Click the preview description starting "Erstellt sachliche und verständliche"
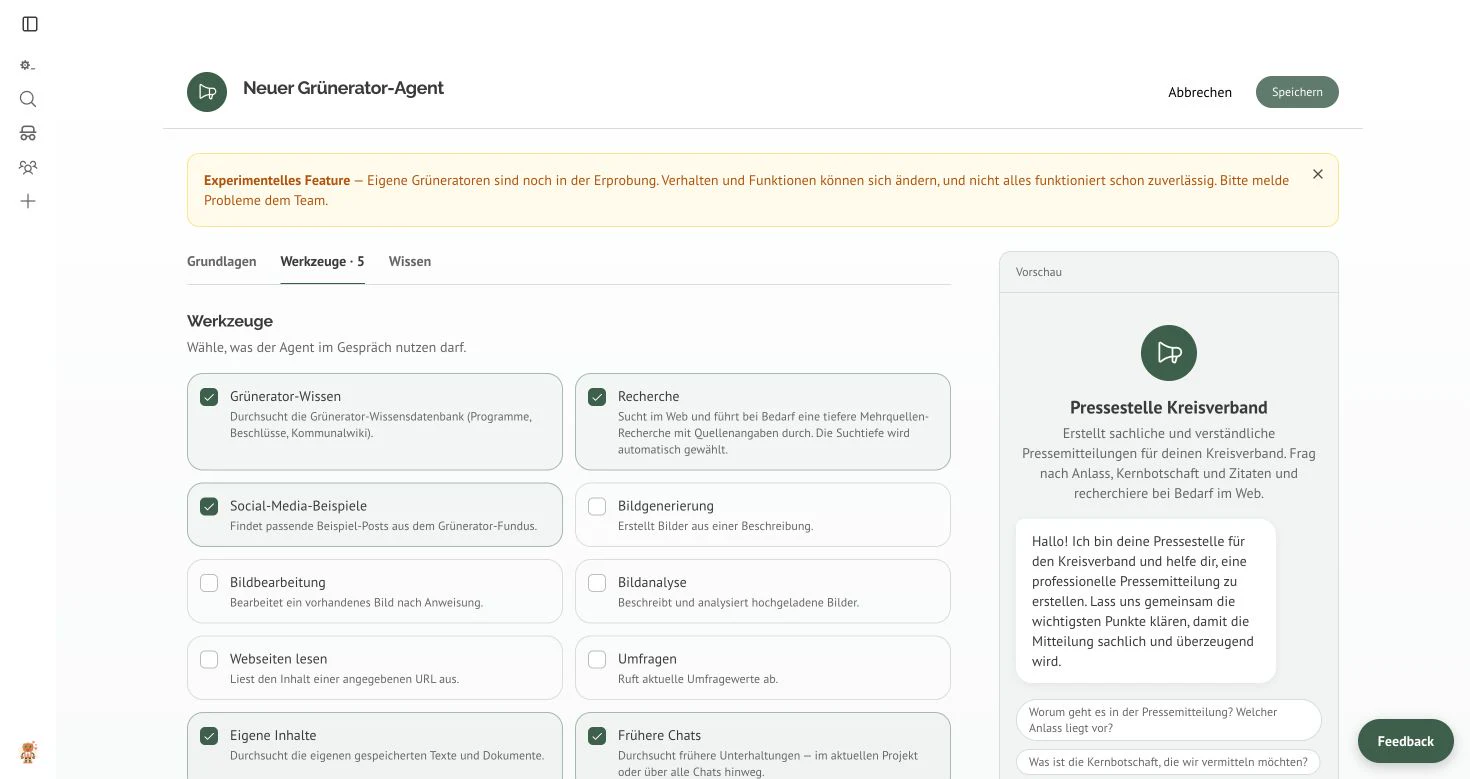 tap(1168, 463)
